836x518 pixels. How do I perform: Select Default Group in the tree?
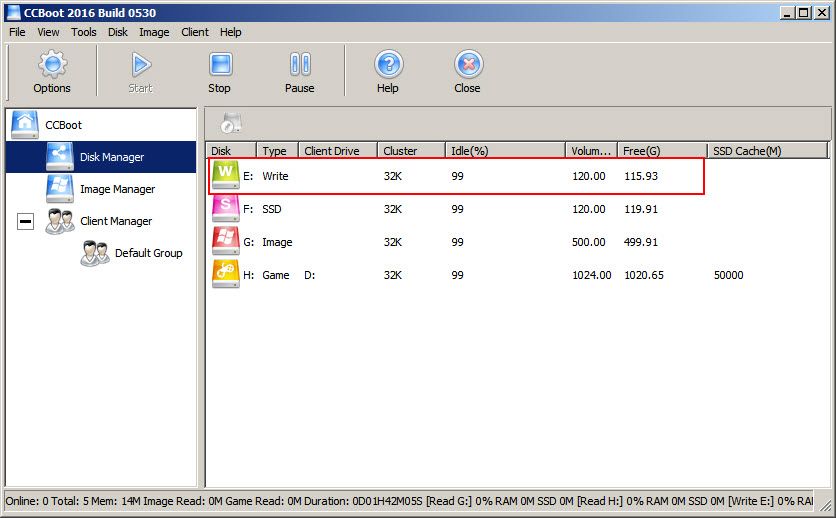pyautogui.click(x=148, y=253)
